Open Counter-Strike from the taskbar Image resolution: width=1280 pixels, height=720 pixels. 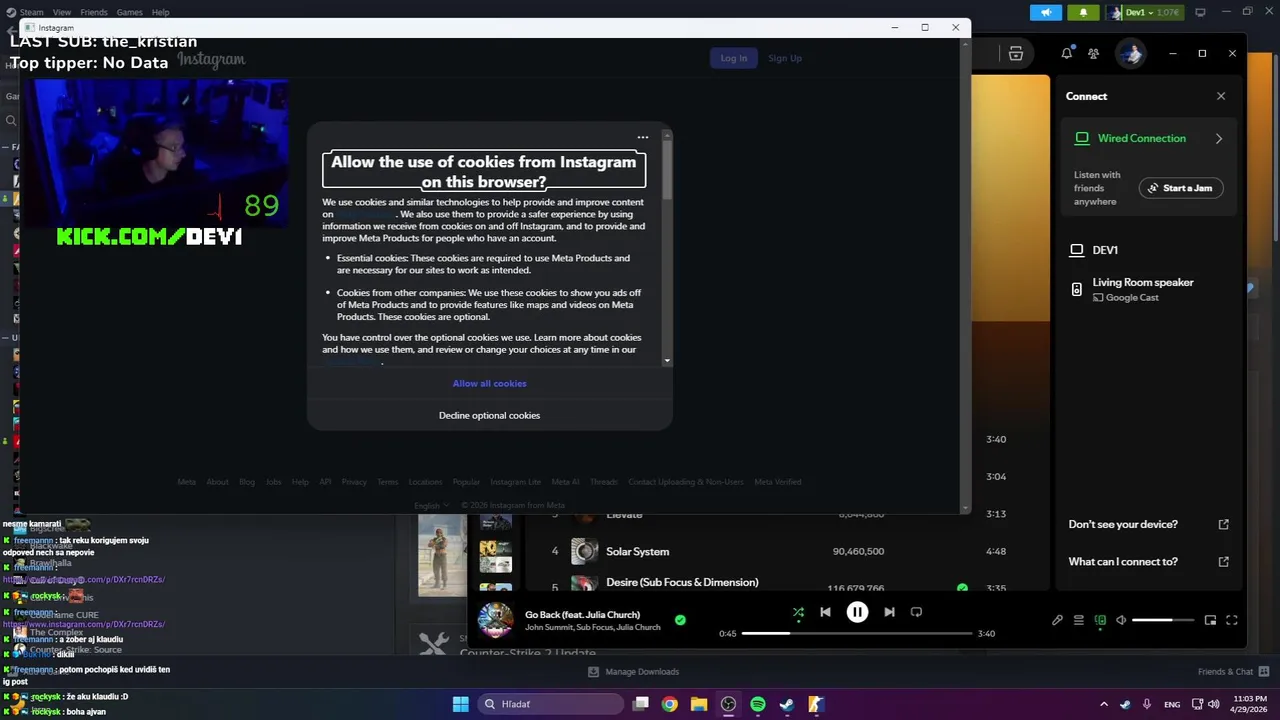pos(816,704)
